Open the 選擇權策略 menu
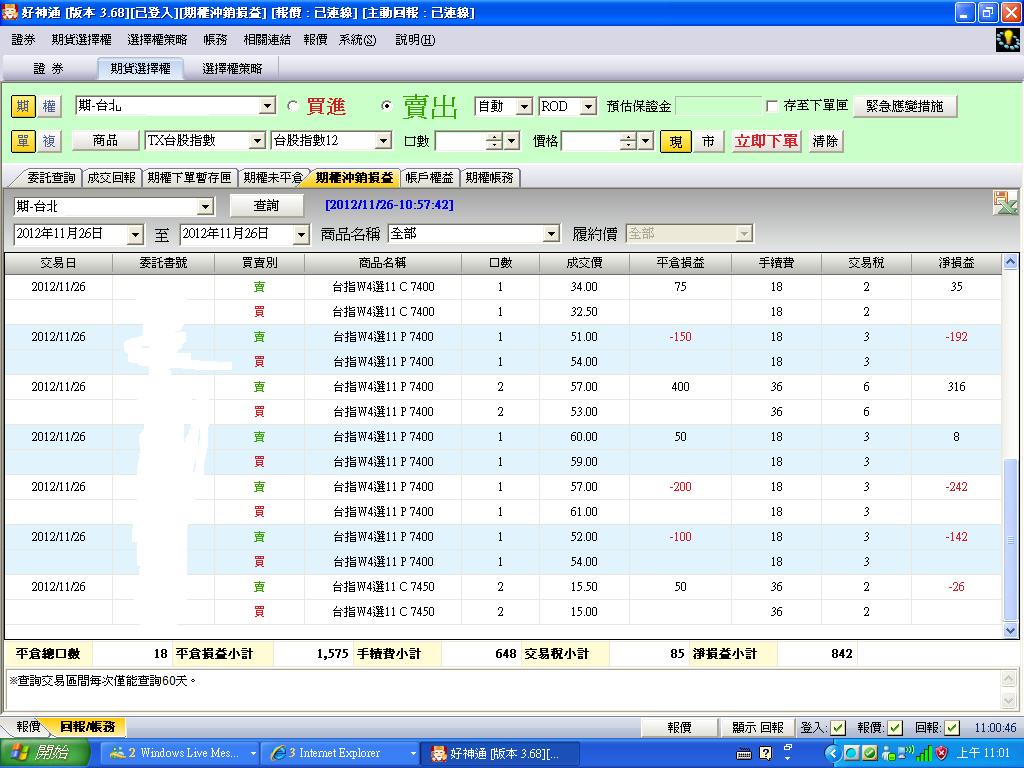This screenshot has height=768, width=1024. 157,40
